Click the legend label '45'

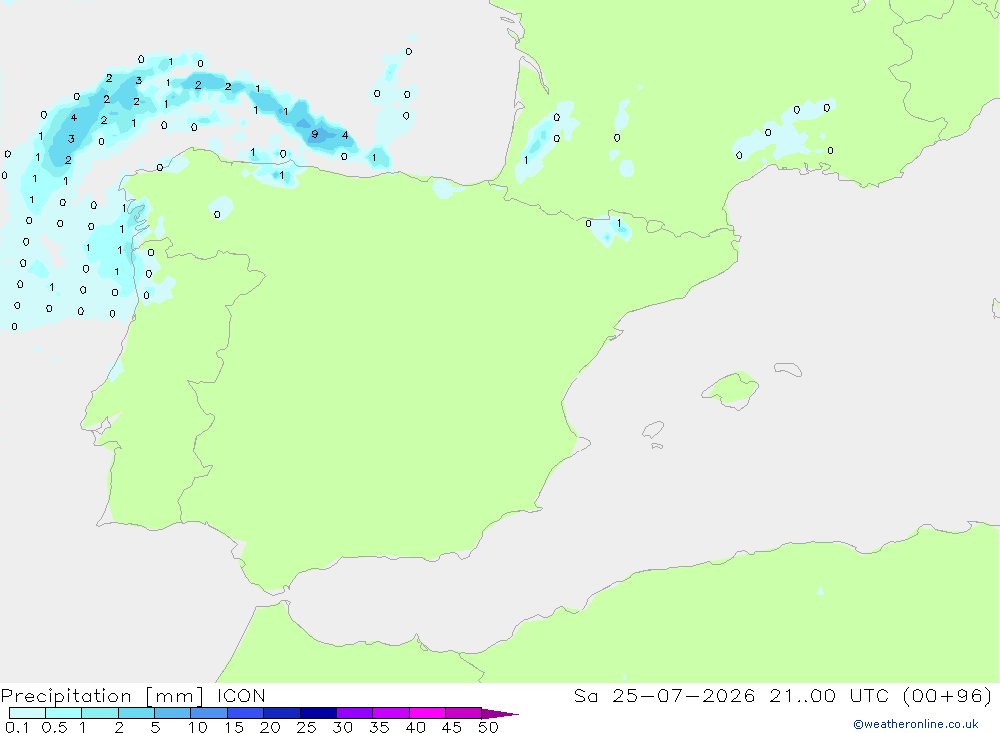click(452, 727)
